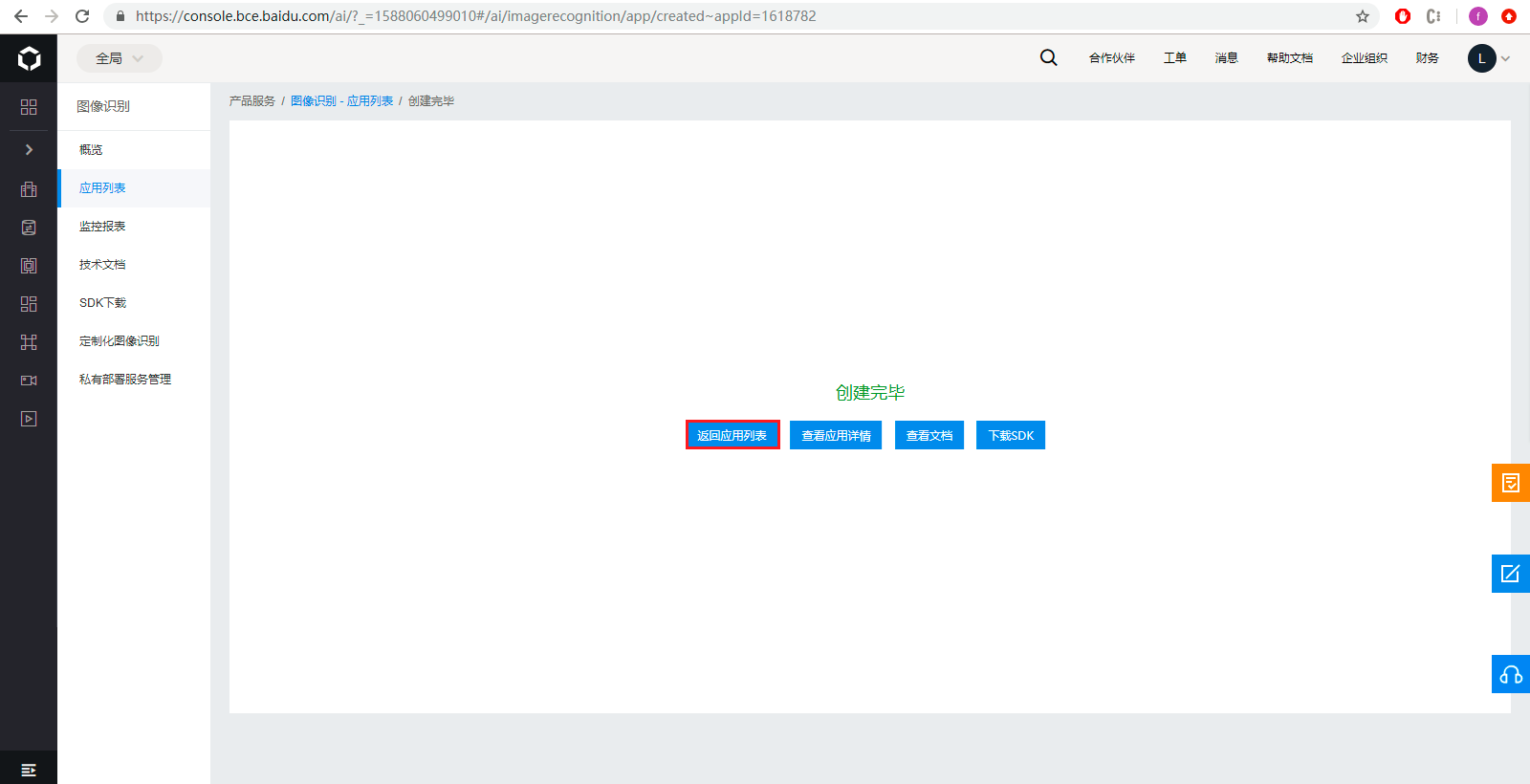
Task: Open 消息 in the top navigation
Action: 1227,58
